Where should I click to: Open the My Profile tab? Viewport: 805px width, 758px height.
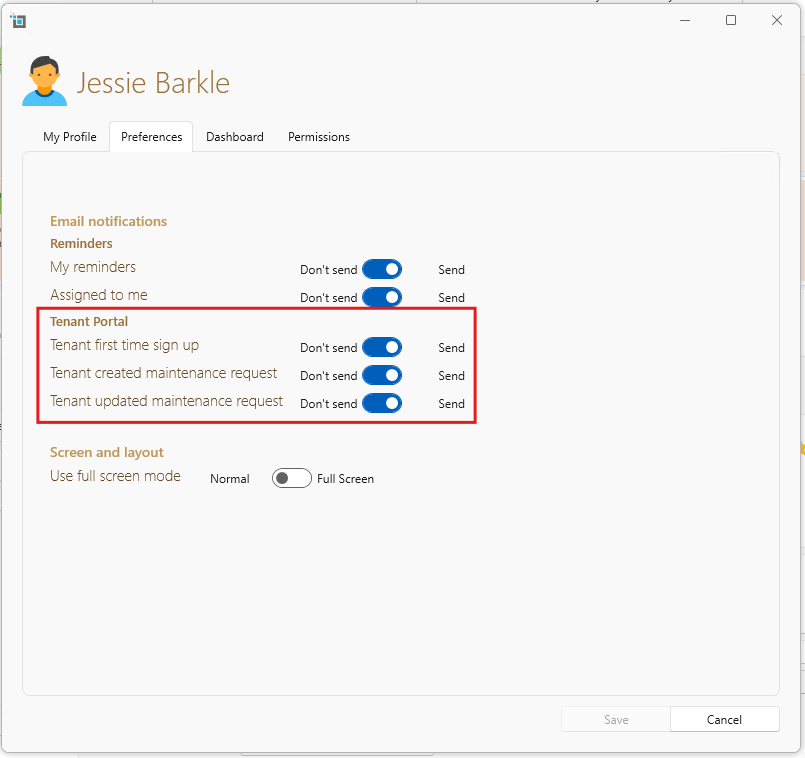70,137
